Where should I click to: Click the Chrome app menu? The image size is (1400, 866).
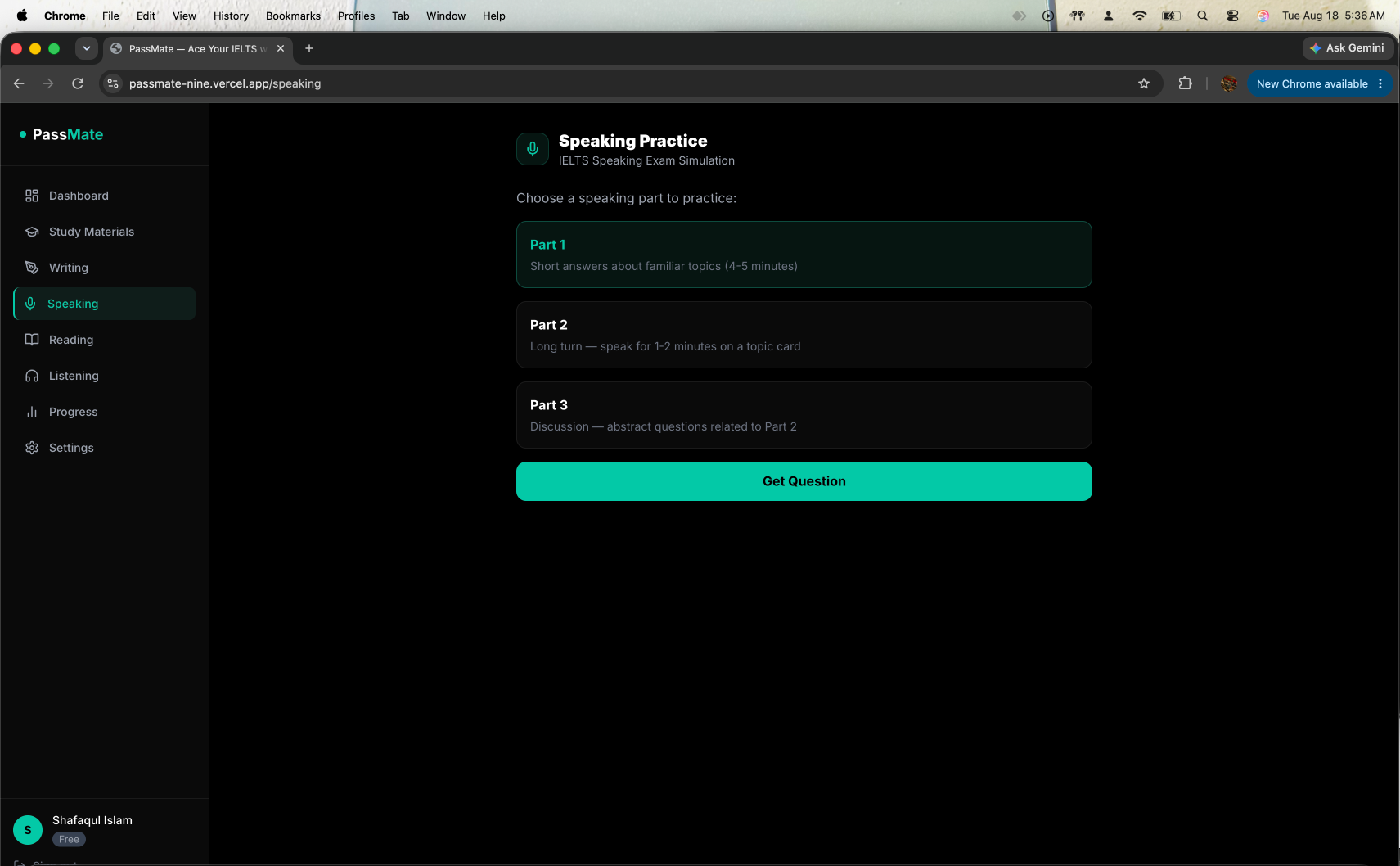65,16
